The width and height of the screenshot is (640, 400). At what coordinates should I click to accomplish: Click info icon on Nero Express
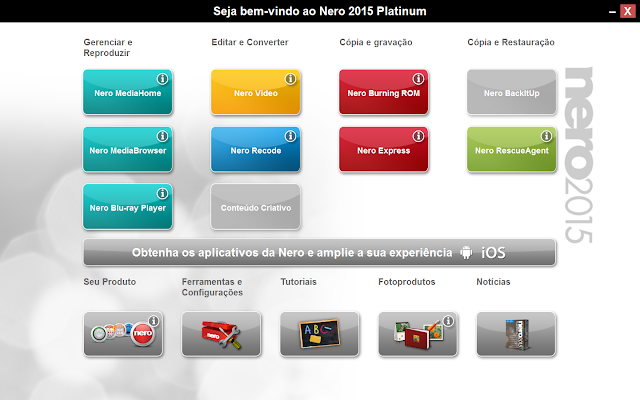pyautogui.click(x=418, y=136)
